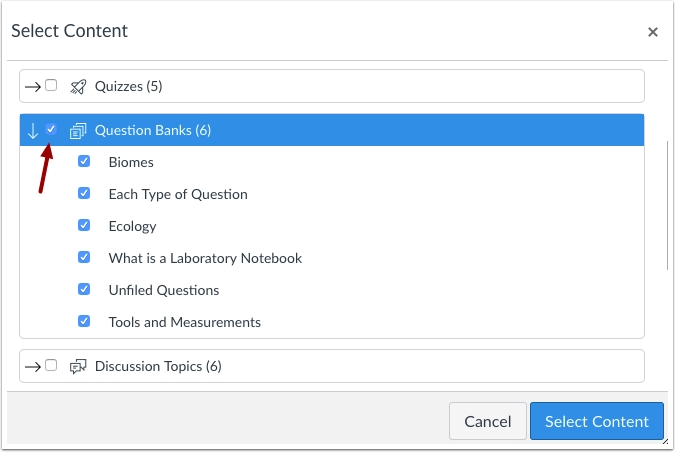Screen dimensions: 675x452
Task: Uncheck the Question Banks checkbox
Action: click(x=52, y=130)
